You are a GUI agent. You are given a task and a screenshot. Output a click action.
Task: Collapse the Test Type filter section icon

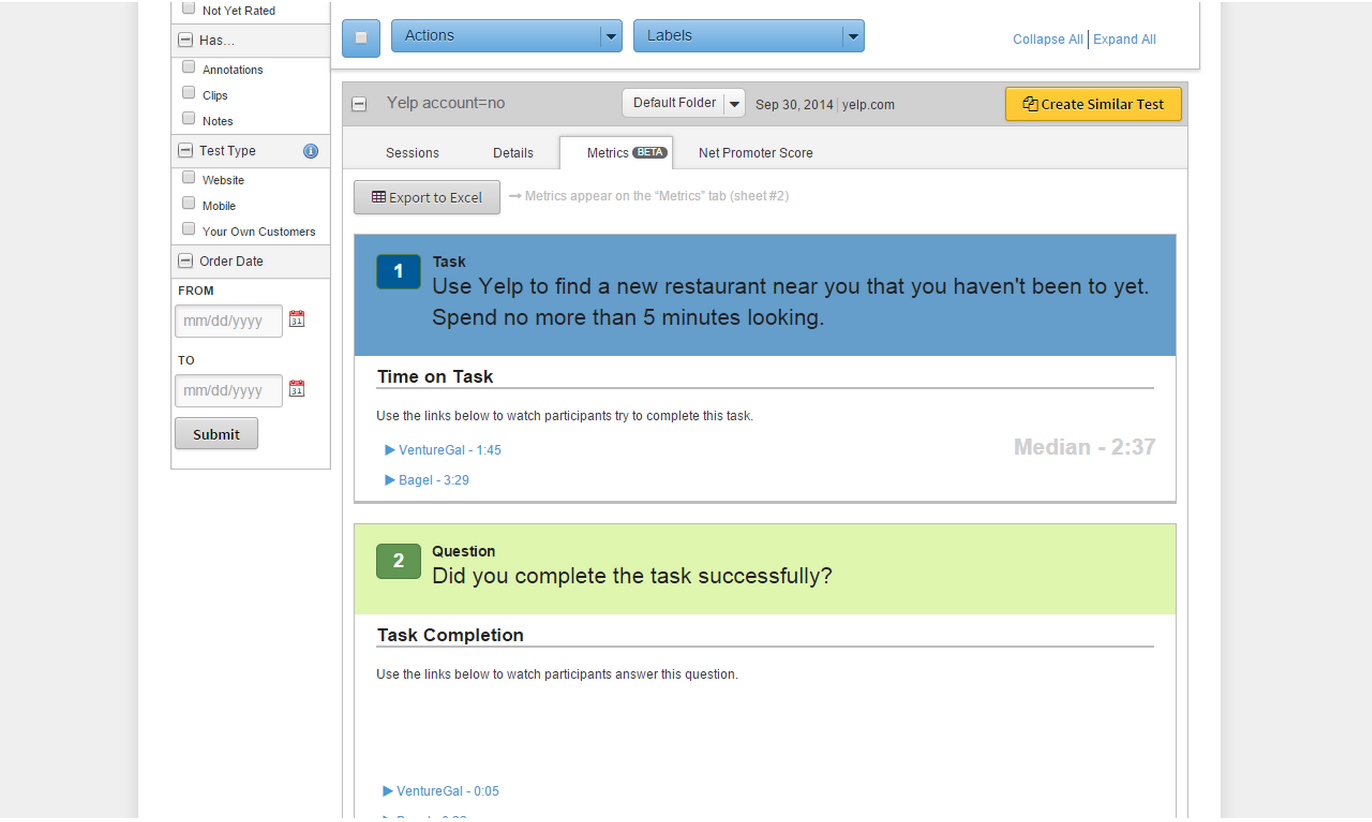(185, 151)
